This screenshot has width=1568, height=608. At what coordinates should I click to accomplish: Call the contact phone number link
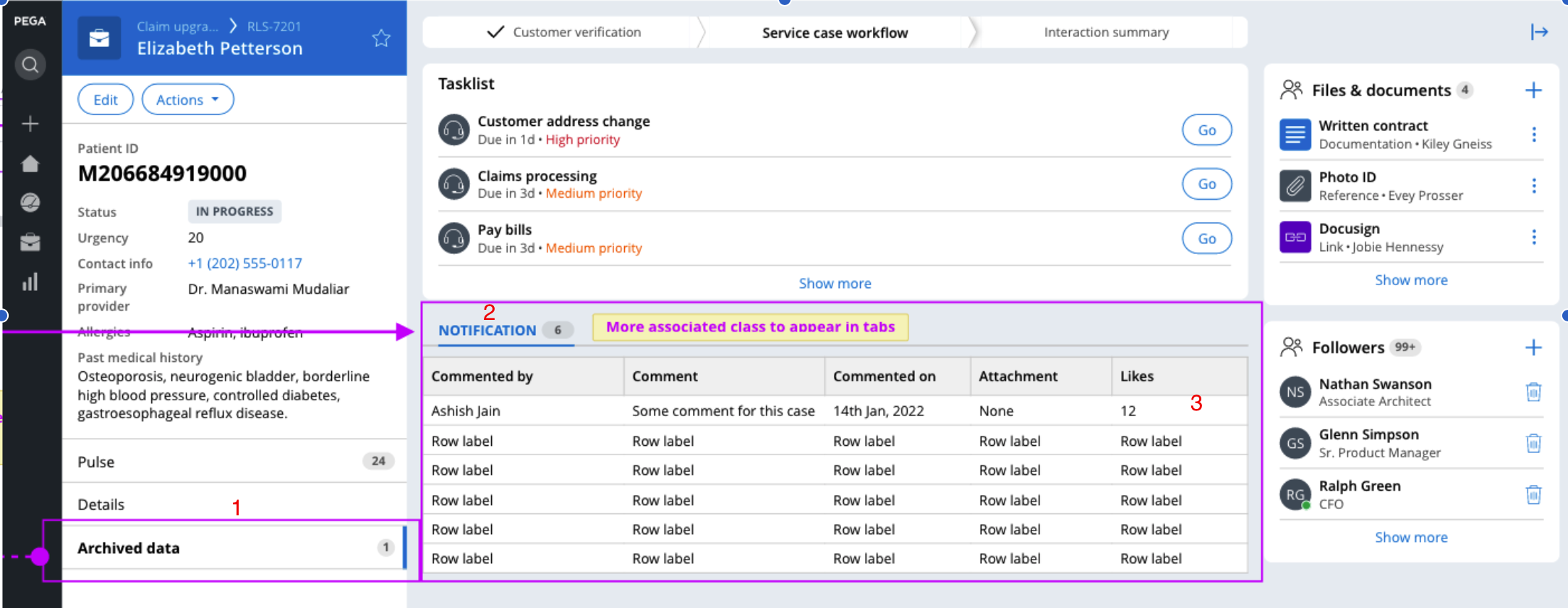(x=245, y=263)
